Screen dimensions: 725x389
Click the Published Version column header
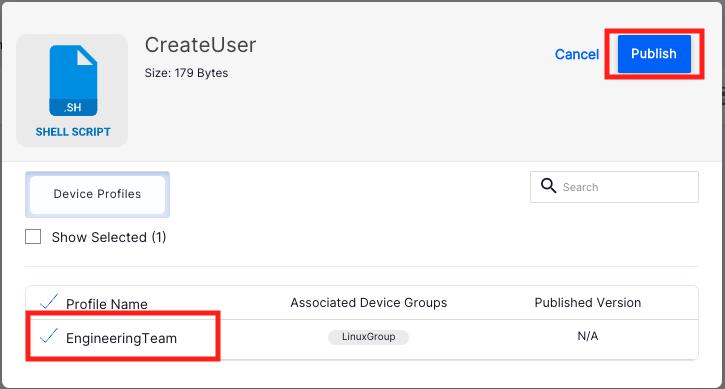tap(588, 303)
